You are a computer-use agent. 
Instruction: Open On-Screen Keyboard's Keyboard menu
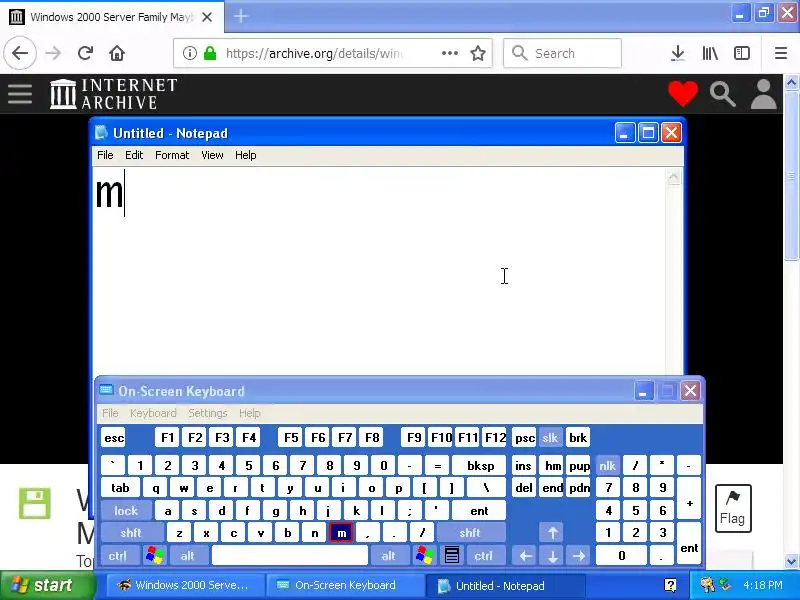click(x=153, y=413)
